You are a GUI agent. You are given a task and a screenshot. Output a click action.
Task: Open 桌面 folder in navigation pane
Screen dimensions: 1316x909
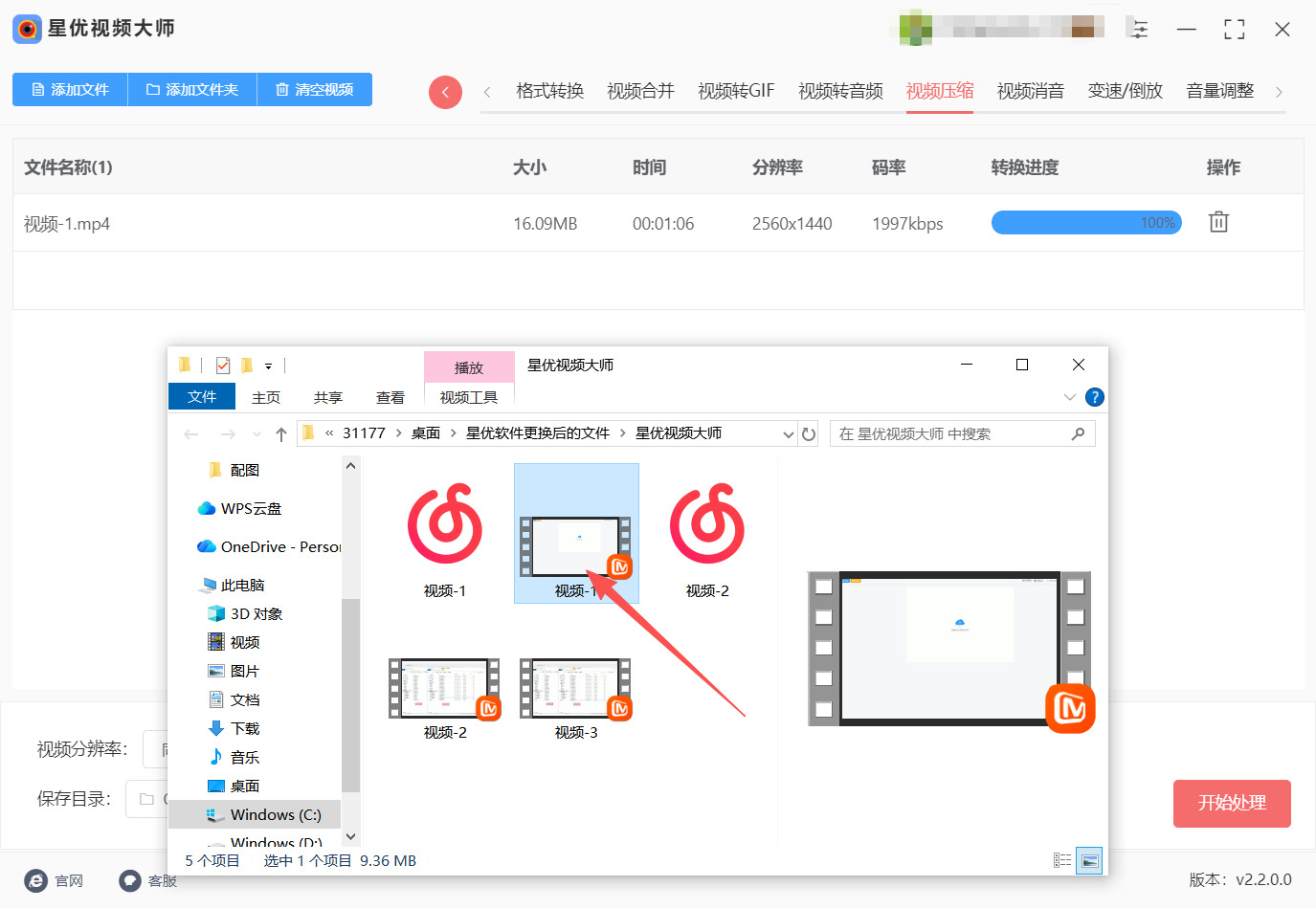click(x=234, y=787)
